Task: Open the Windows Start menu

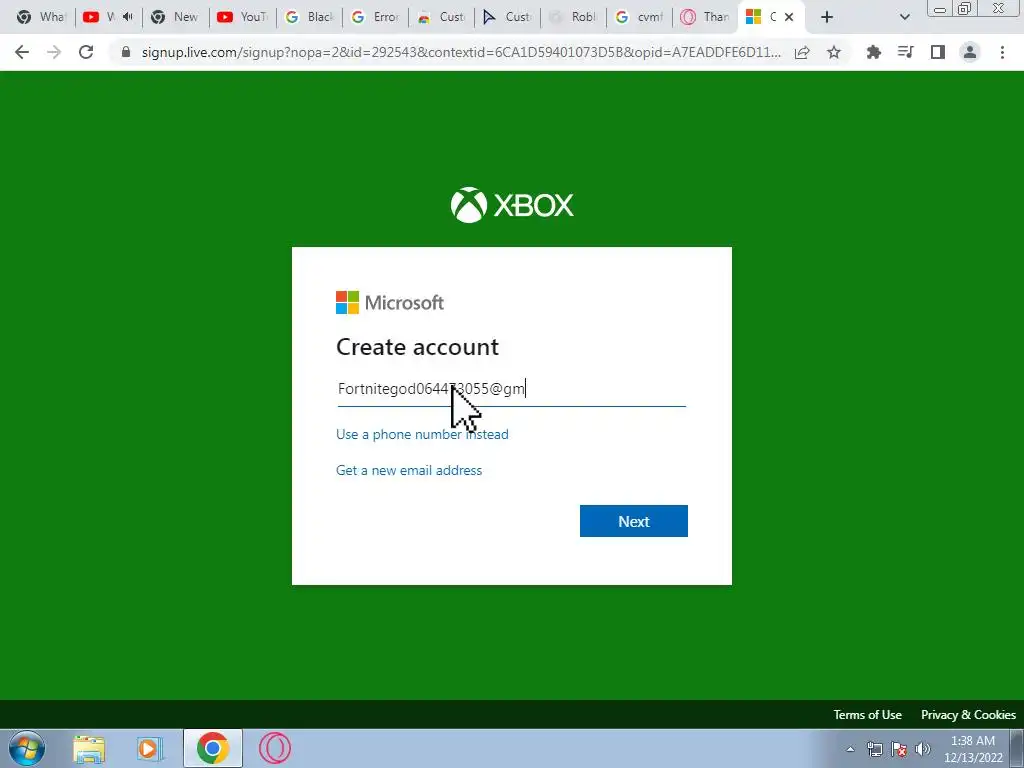Action: tap(27, 748)
